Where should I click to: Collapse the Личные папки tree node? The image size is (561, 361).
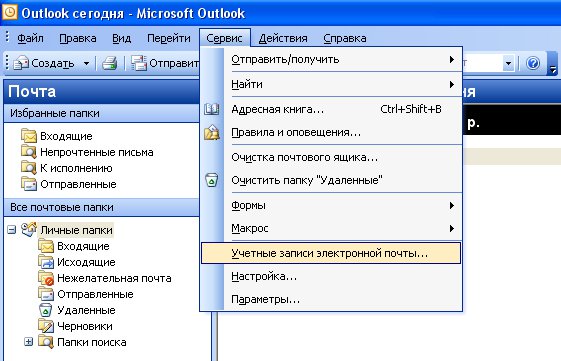click(x=12, y=230)
